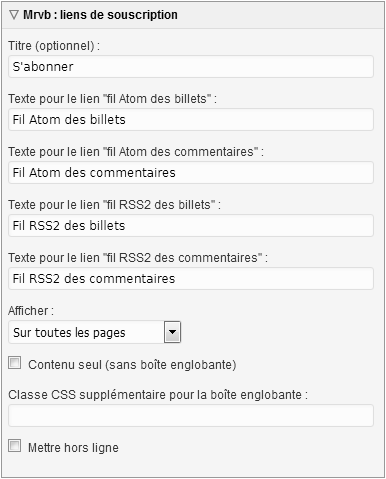Select the 'Fil RSS2 des commentaires' text field
This screenshot has width=386, height=479.
191,279
